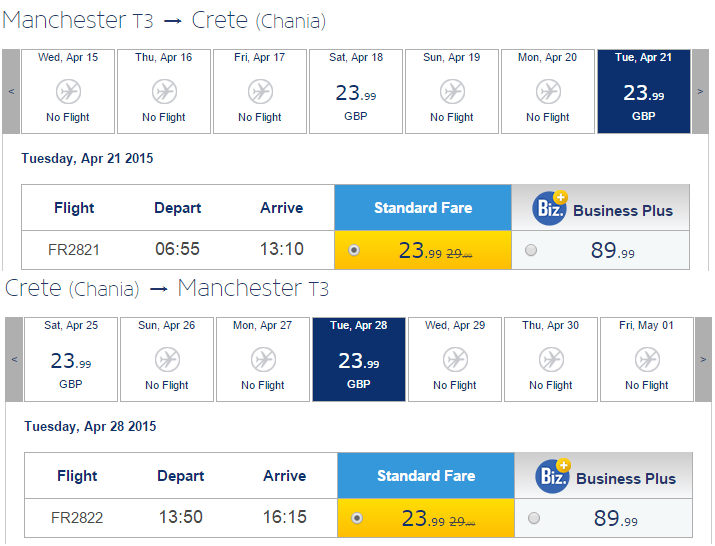
Task: Click the no-flight plane icon for Mon, Apr 20
Action: pyautogui.click(x=548, y=92)
